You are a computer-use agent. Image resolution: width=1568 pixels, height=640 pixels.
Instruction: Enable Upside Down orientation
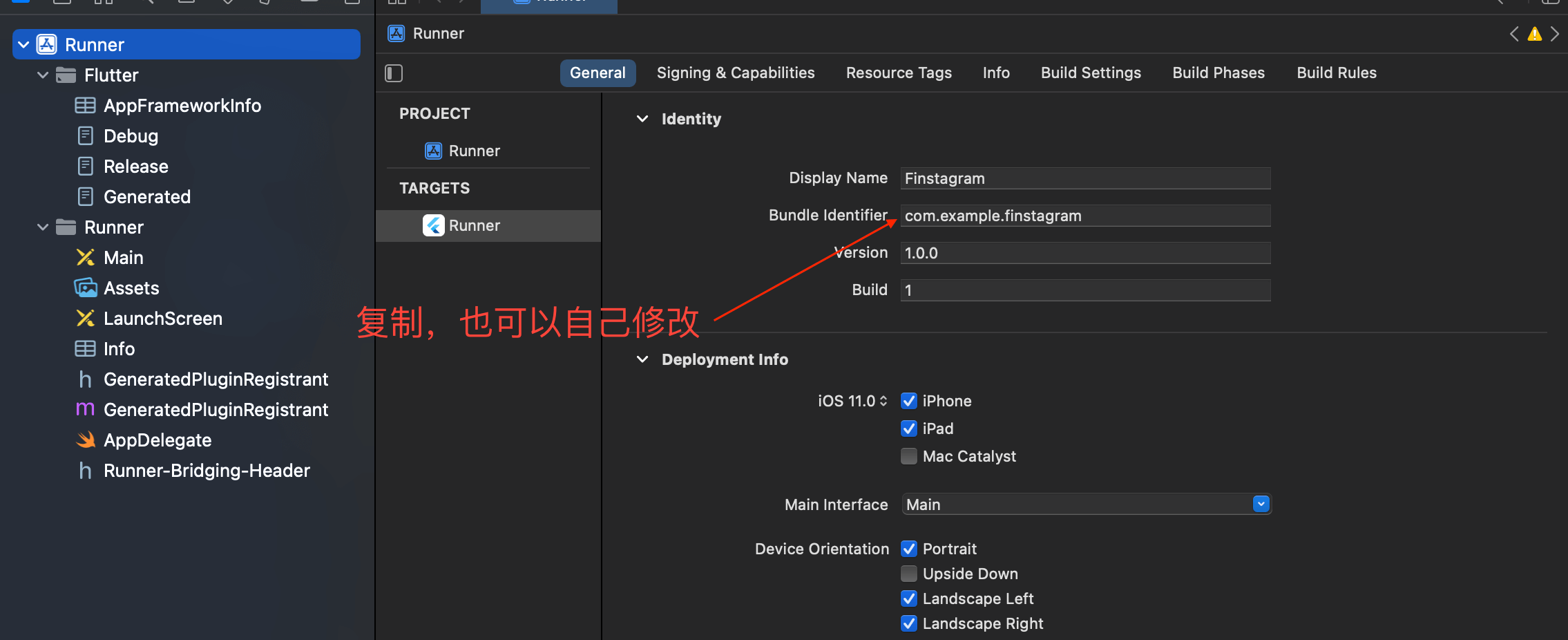(x=909, y=574)
